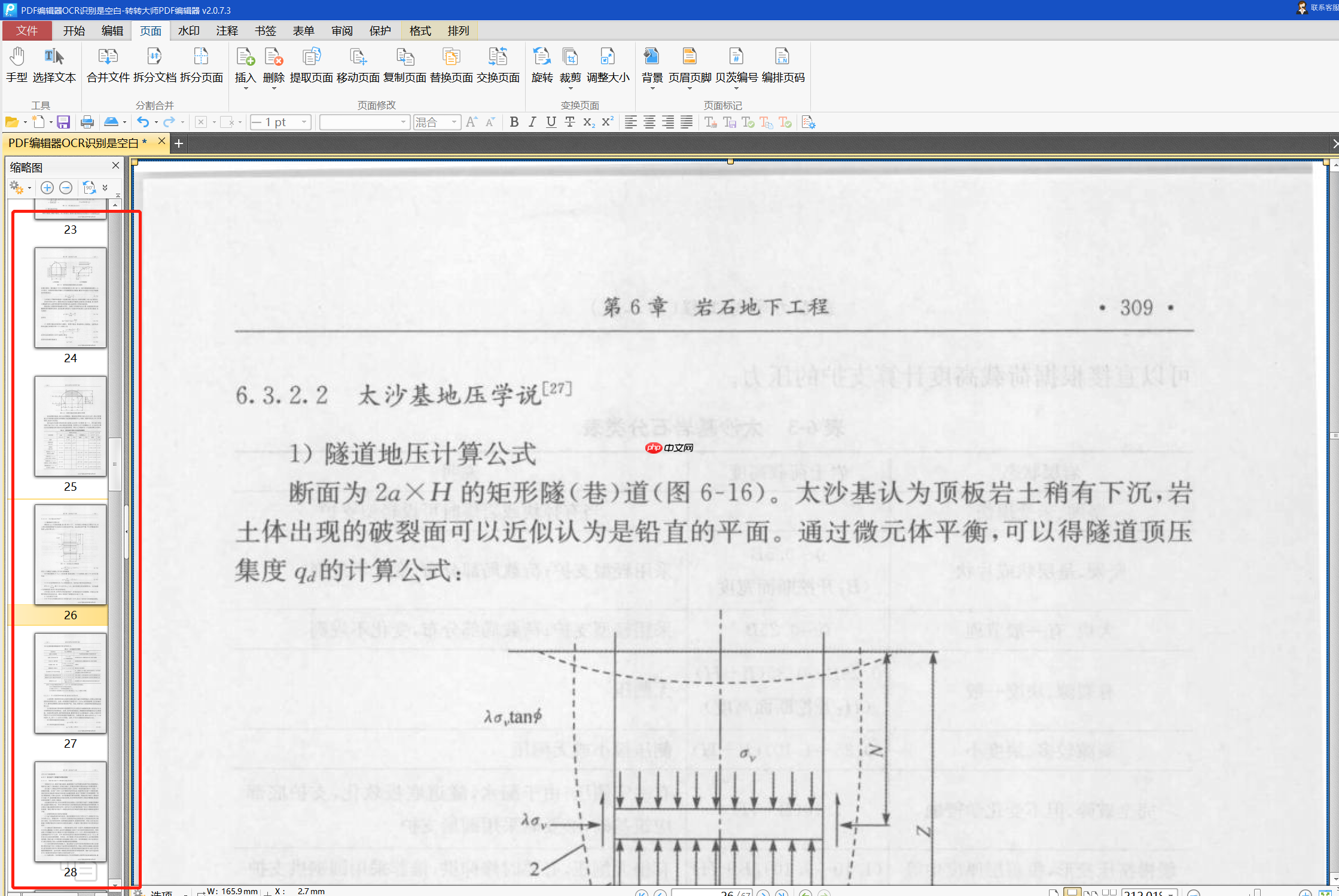This screenshot has width=1339, height=896.
Task: Close the 缩略图 thumbnails panel
Action: coord(115,166)
